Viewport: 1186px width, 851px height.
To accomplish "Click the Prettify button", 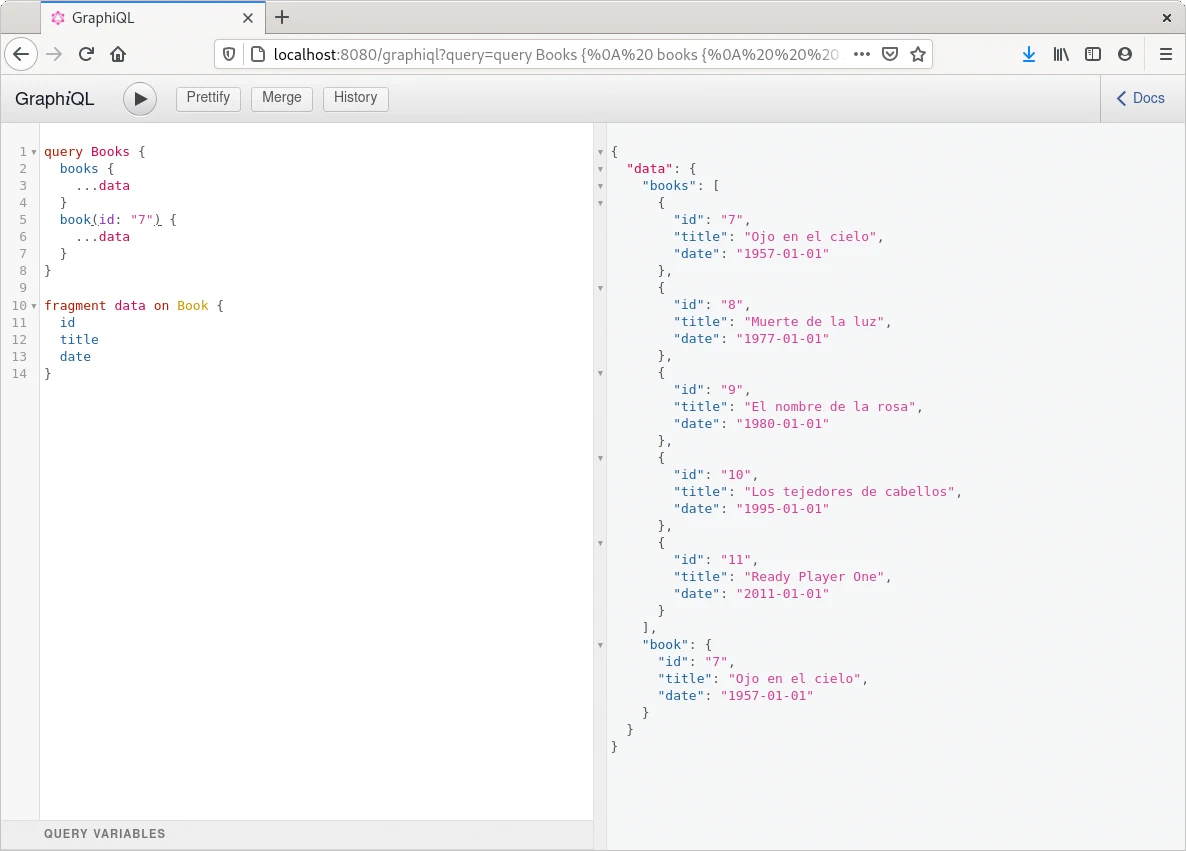I will click(208, 98).
